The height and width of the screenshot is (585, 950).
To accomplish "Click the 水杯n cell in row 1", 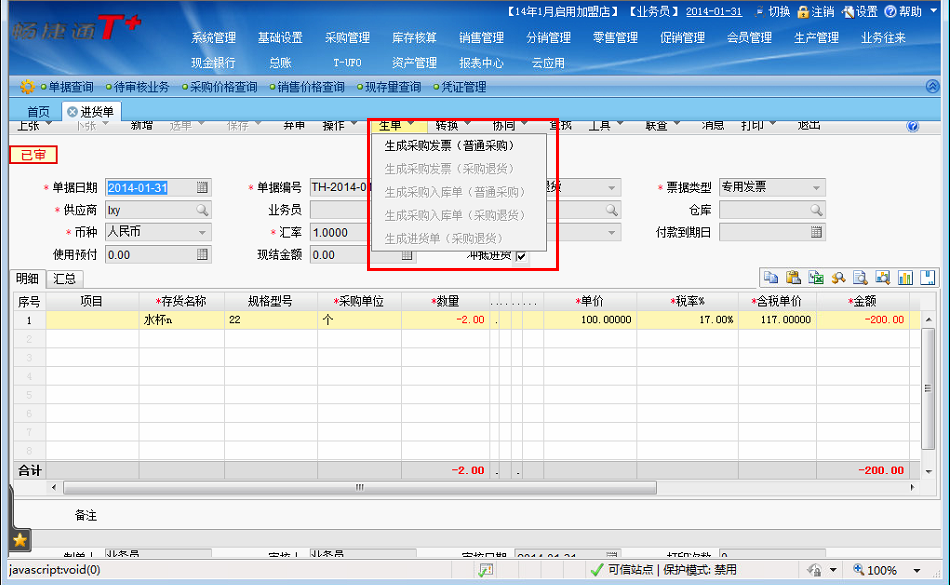I will 182,320.
